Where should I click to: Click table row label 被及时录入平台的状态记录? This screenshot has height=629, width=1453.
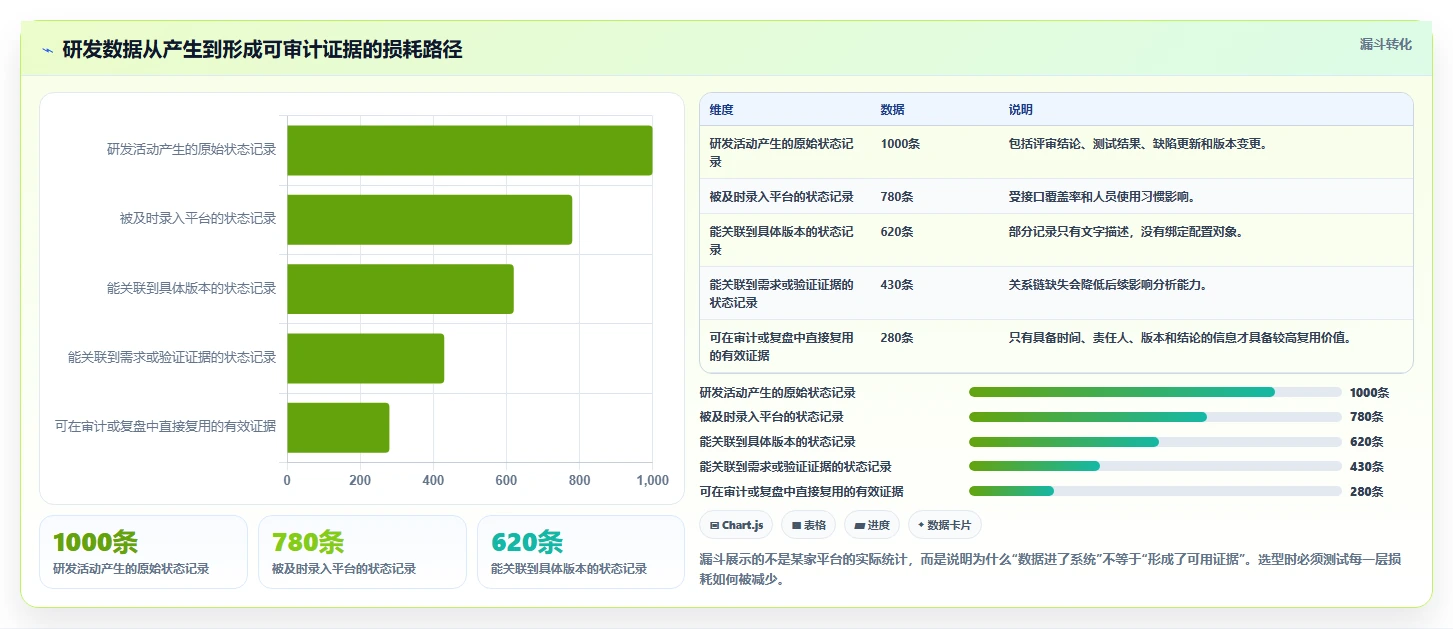point(781,197)
